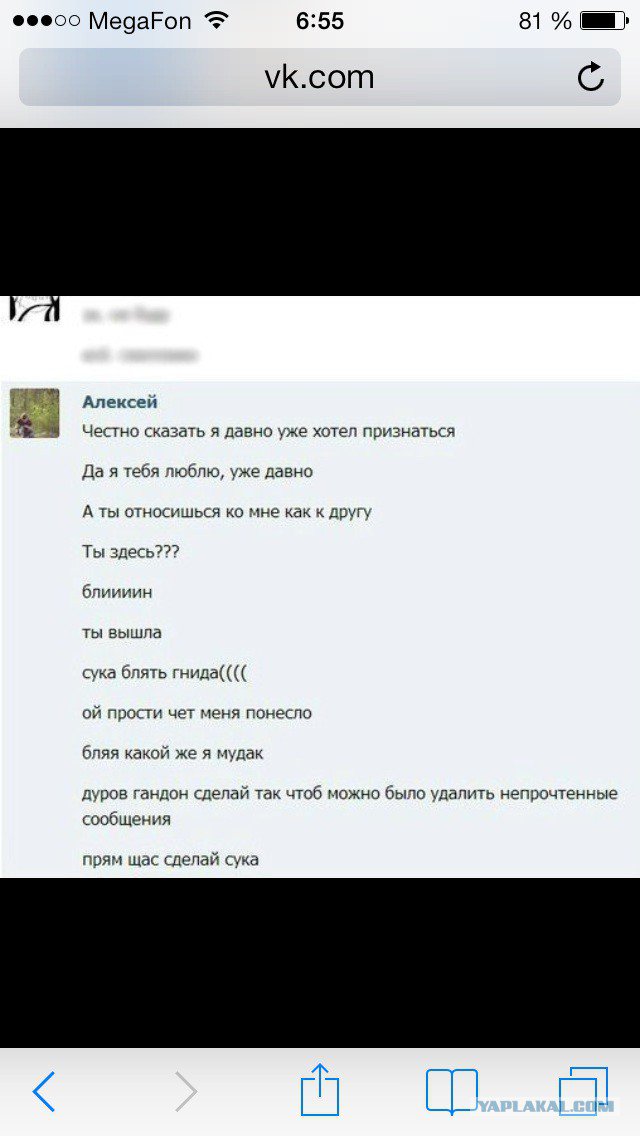This screenshot has width=640, height=1136.
Task: Tap the battery indicator icon
Action: point(604,21)
